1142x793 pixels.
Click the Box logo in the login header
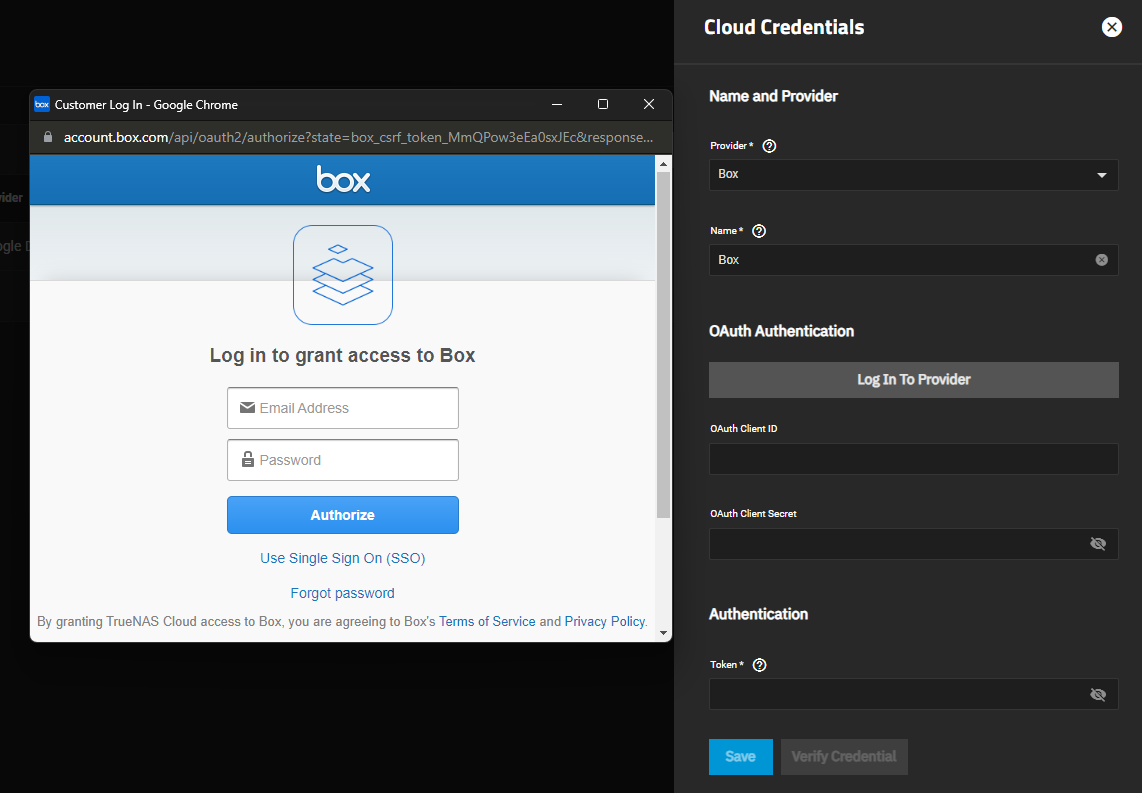pos(343,180)
